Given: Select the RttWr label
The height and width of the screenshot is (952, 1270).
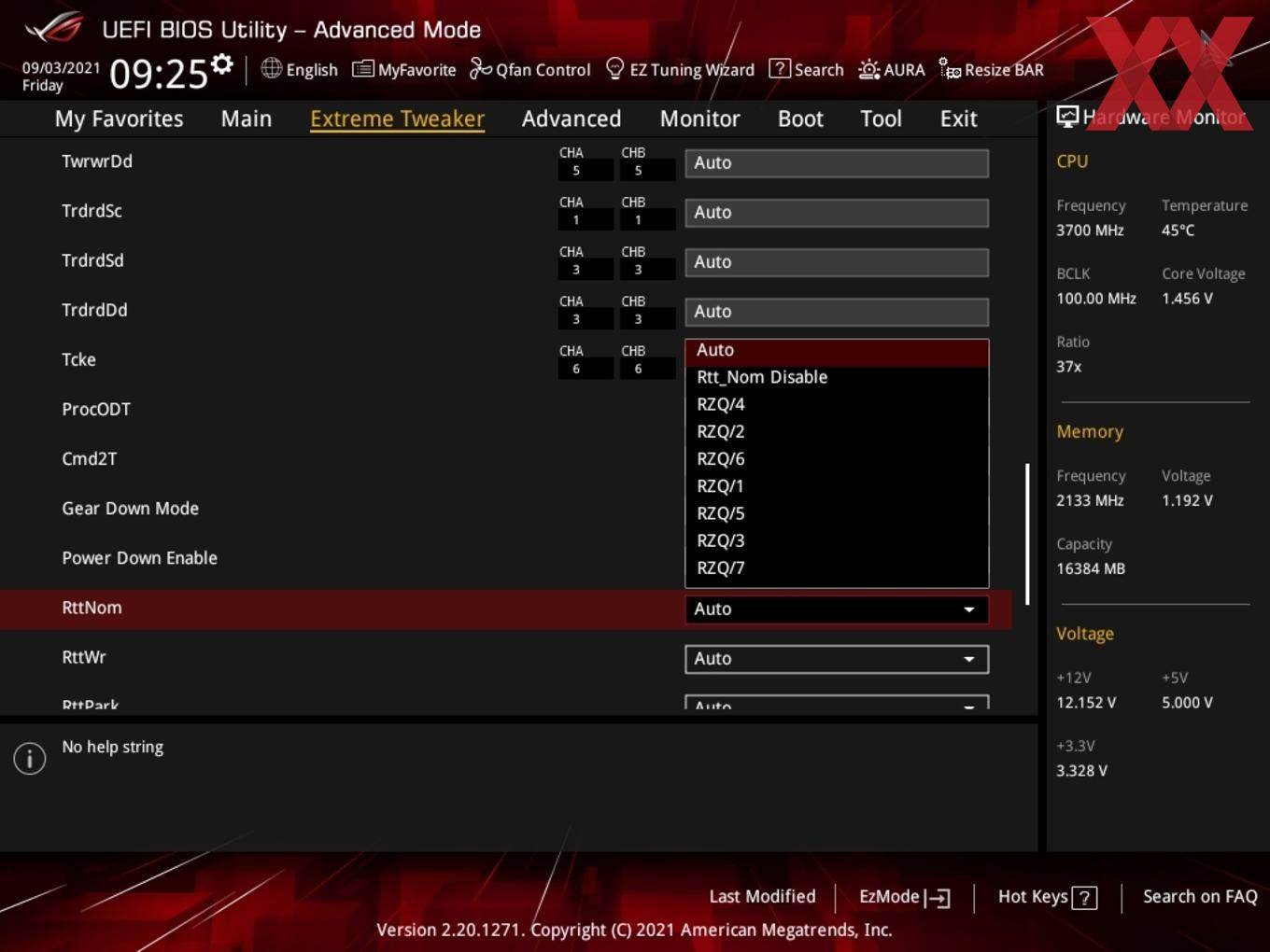Looking at the screenshot, I should point(84,657).
